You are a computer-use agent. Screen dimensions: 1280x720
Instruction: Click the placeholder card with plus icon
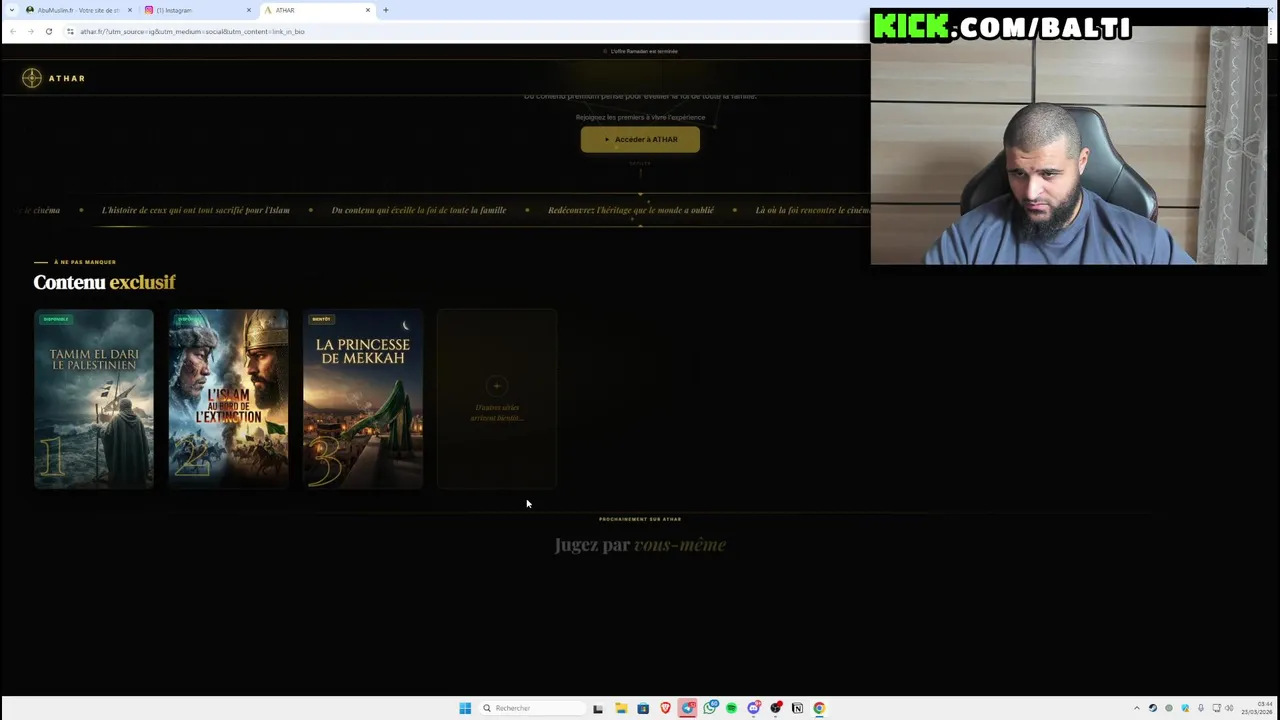pyautogui.click(x=497, y=399)
